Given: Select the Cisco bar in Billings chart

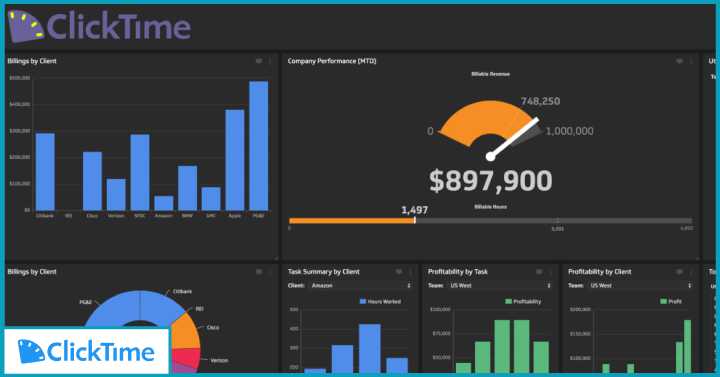Looking at the screenshot, I should tap(92, 181).
